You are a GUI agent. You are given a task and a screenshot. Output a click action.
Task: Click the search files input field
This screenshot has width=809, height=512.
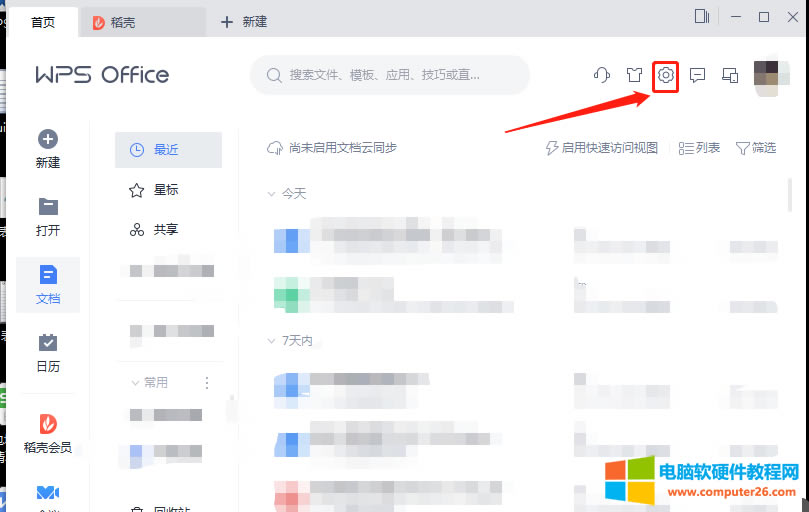pyautogui.click(x=390, y=75)
